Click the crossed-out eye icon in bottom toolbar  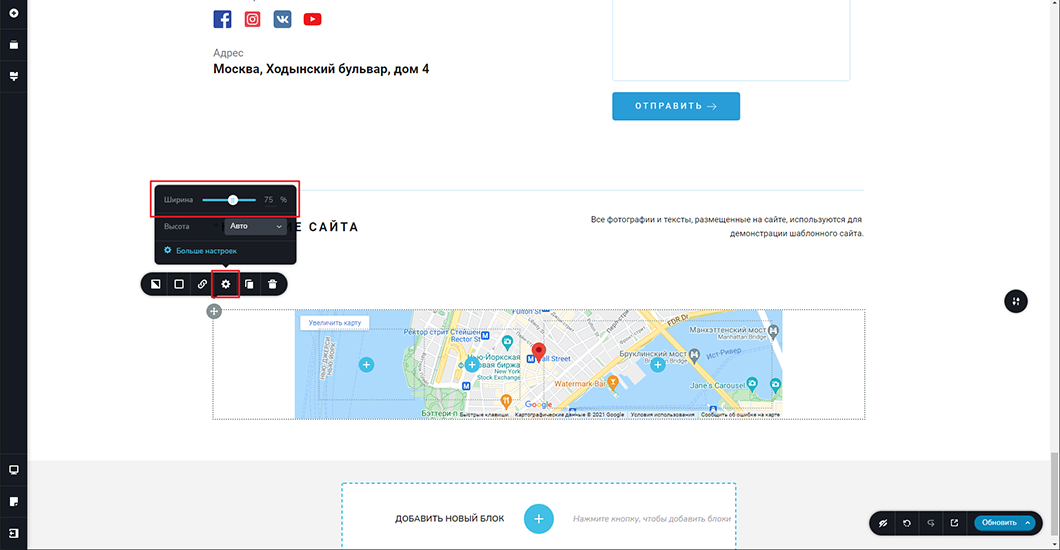(x=883, y=523)
